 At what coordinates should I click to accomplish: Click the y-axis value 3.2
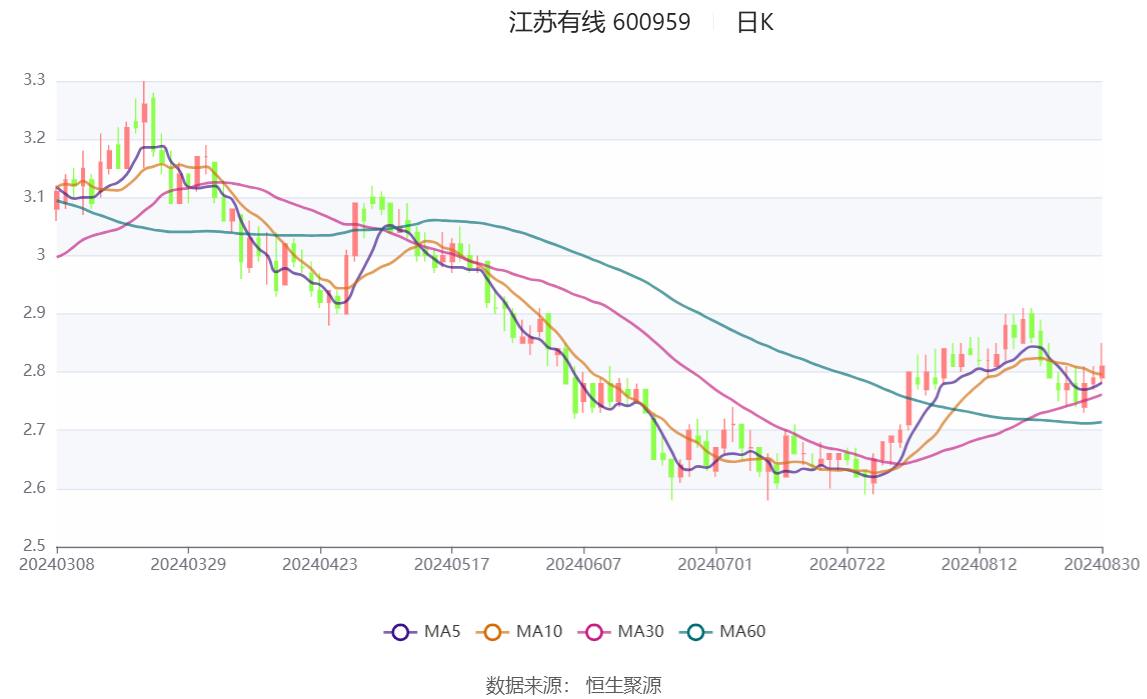click(34, 138)
